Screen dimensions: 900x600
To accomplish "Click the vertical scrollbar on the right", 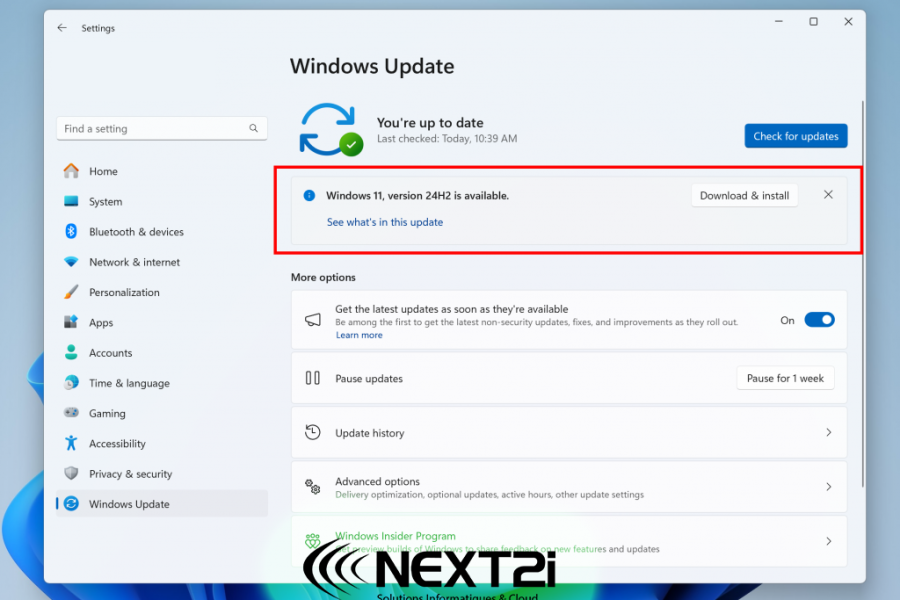I will [862, 294].
